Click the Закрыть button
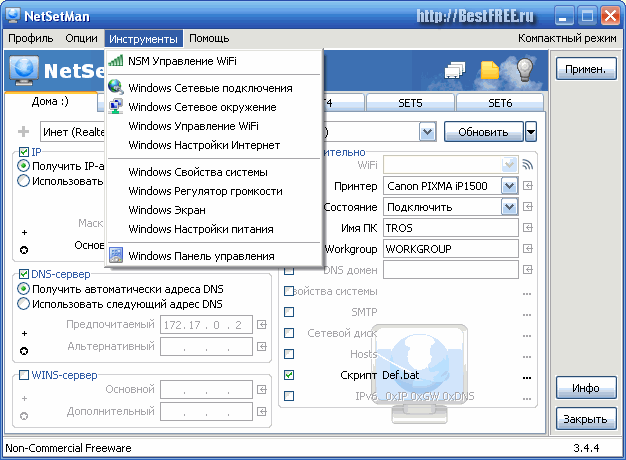Viewport: 626px width, 460px height. tap(586, 419)
